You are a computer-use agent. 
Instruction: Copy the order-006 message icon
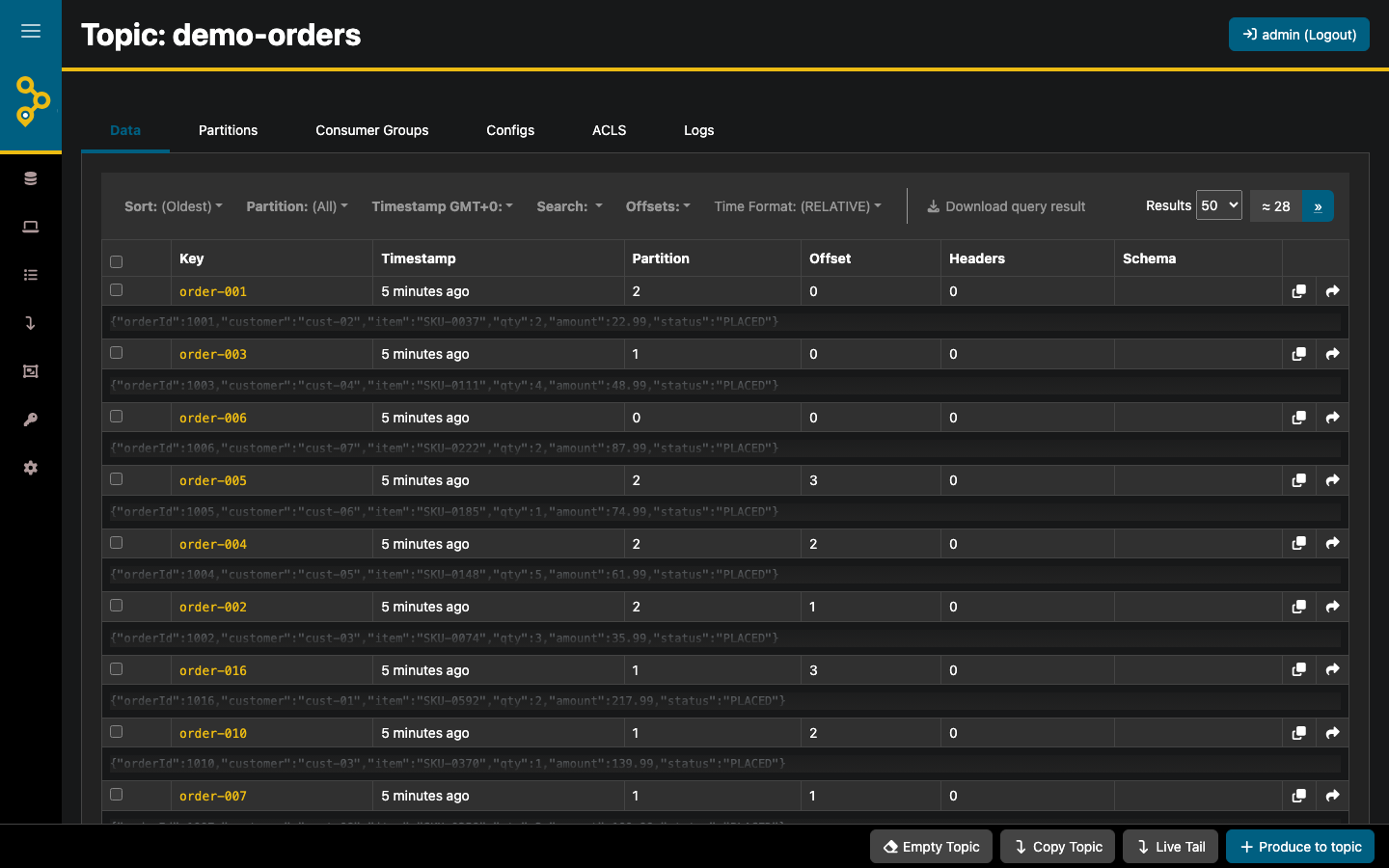click(1299, 418)
